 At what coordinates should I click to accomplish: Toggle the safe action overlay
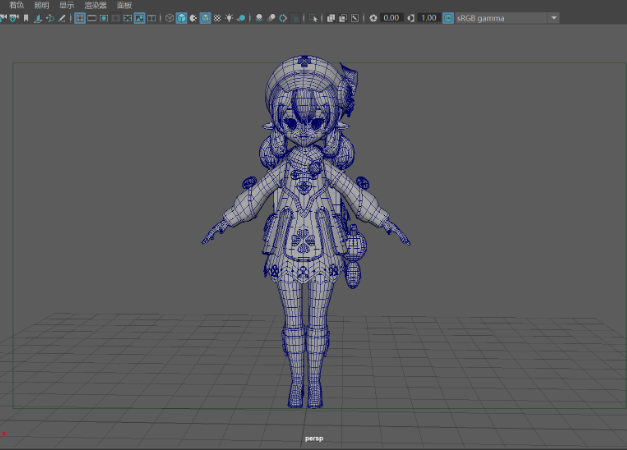(x=140, y=18)
